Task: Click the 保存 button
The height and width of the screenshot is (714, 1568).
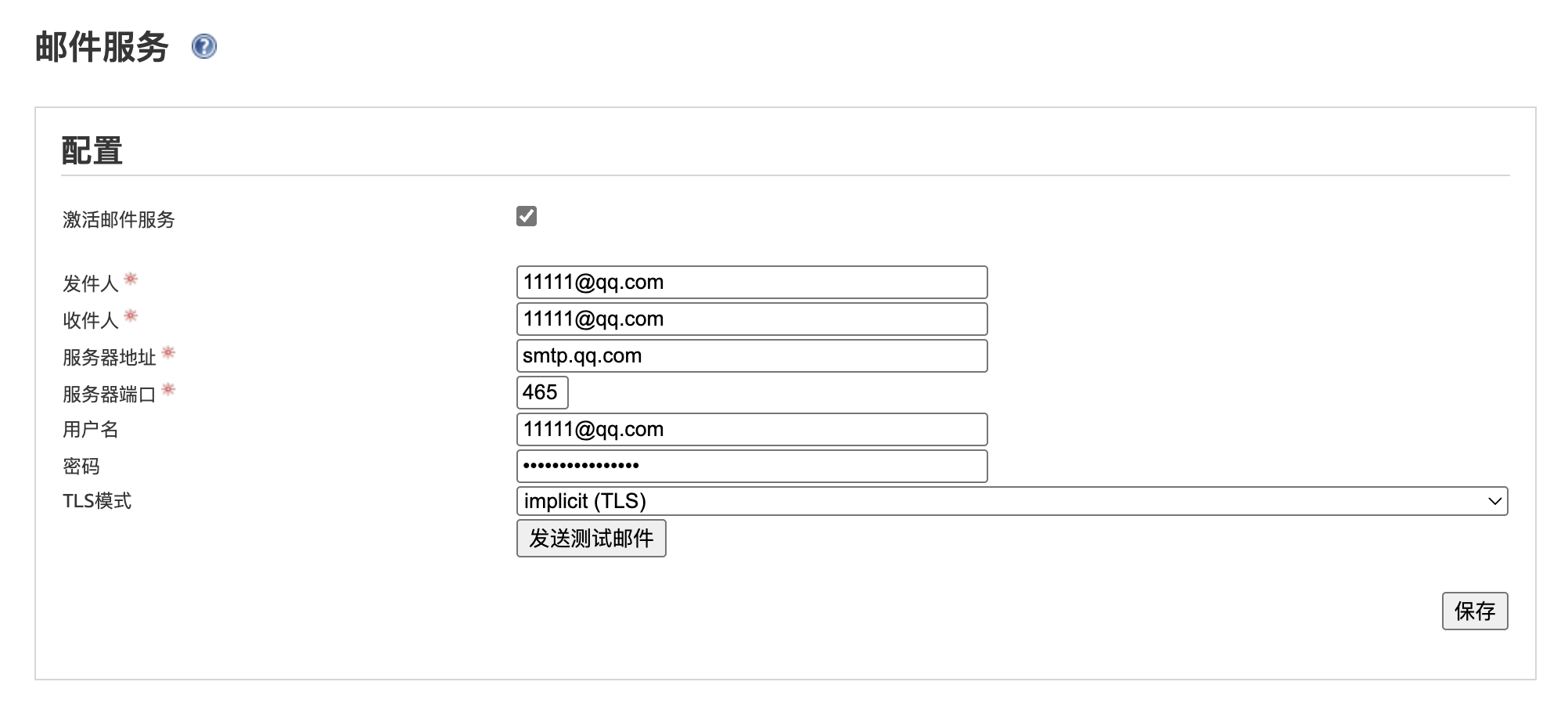Action: 1474,611
